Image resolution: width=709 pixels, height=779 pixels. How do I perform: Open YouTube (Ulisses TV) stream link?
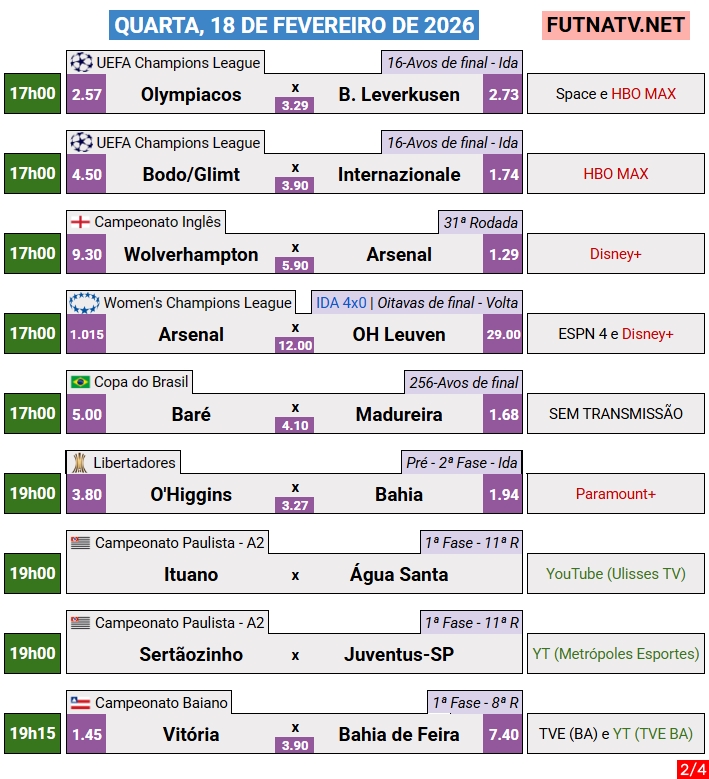coord(615,574)
